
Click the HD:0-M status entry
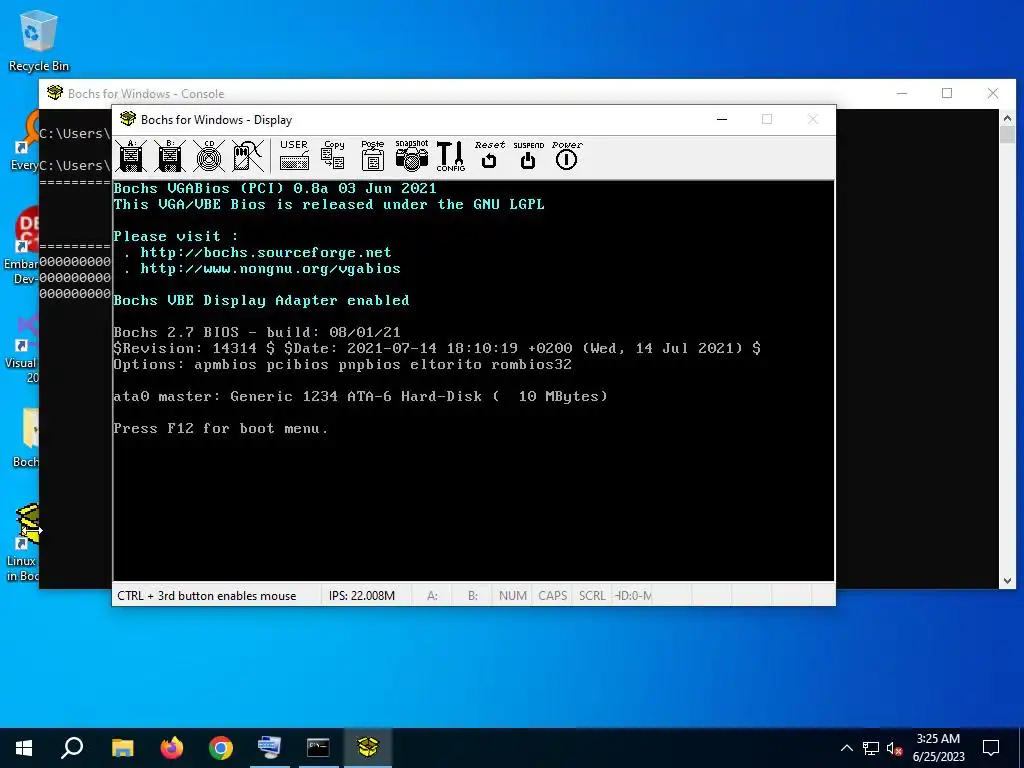point(633,596)
